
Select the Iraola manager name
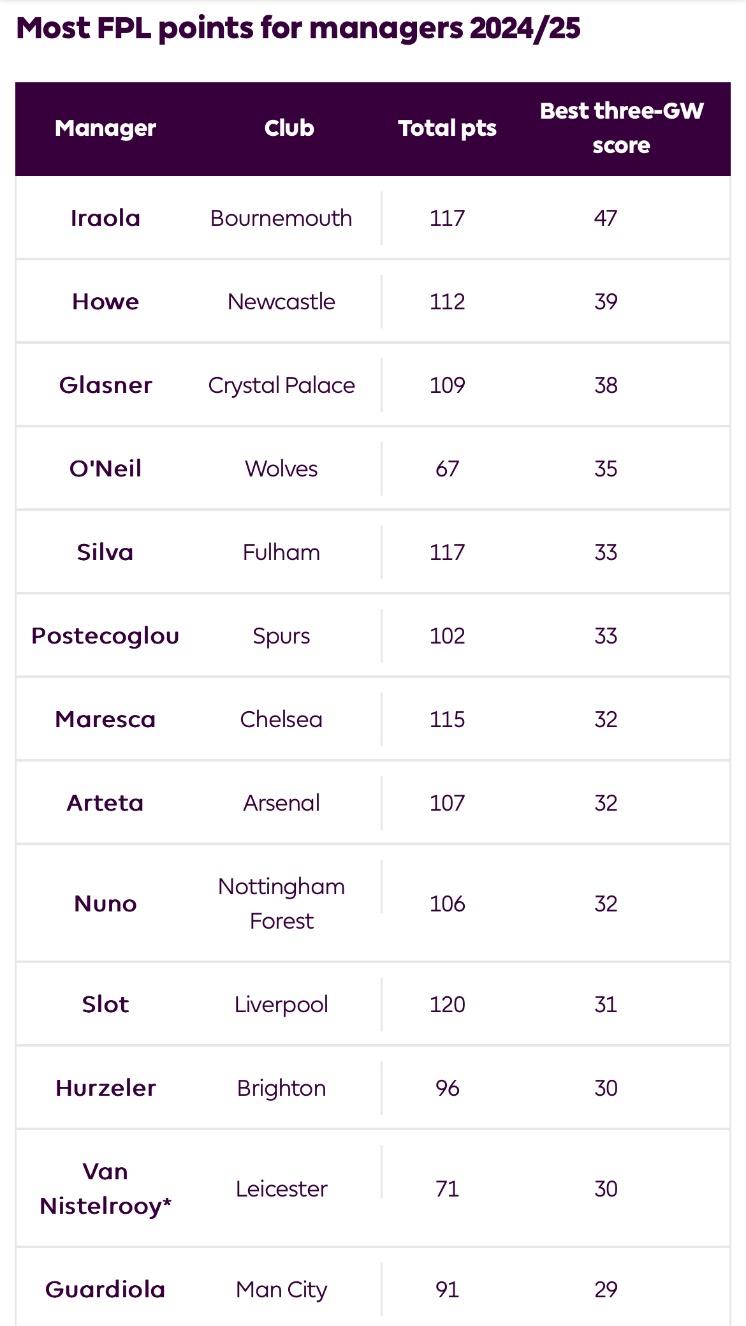tap(105, 218)
